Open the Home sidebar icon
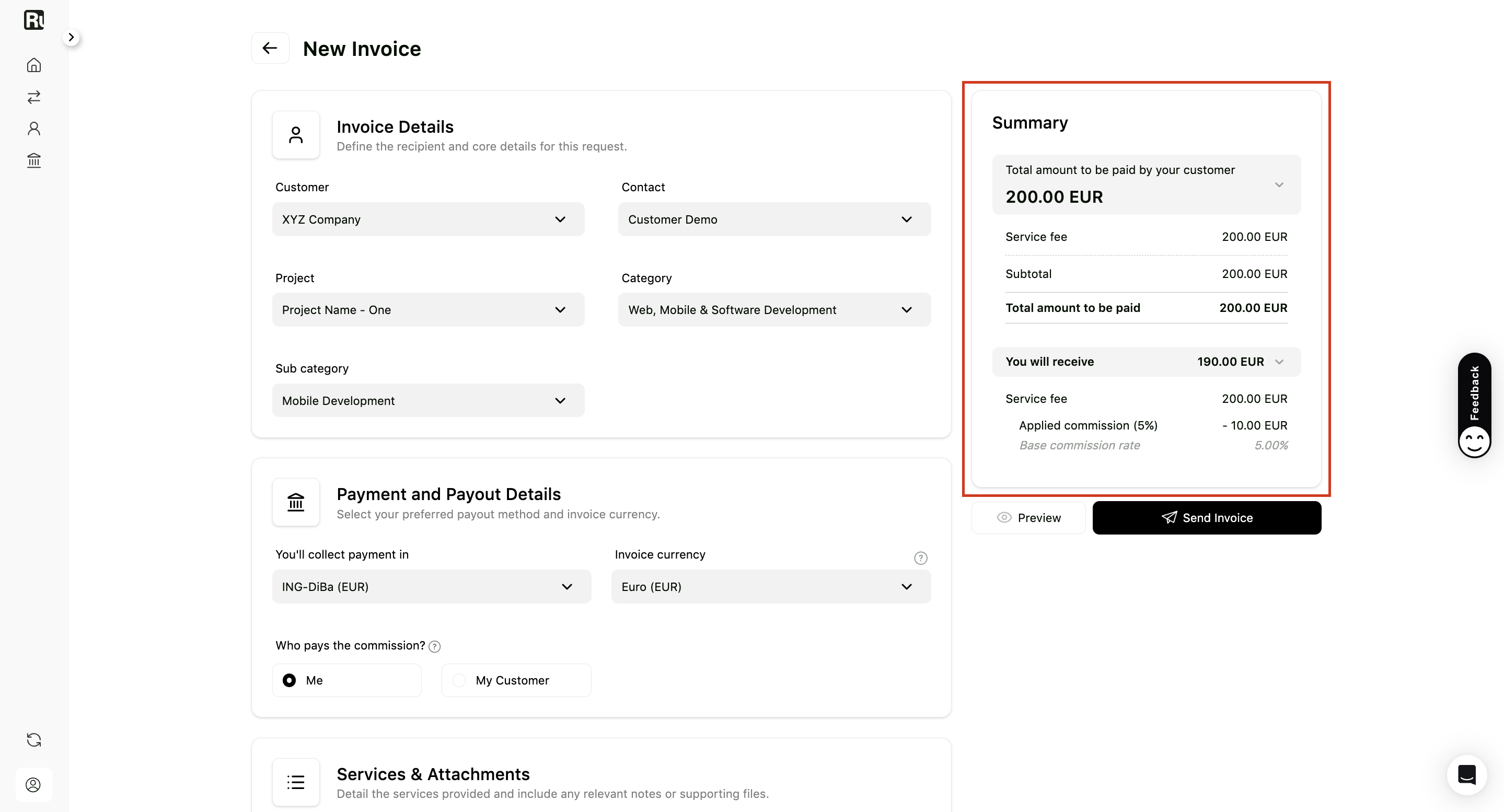1504x812 pixels. click(34, 65)
